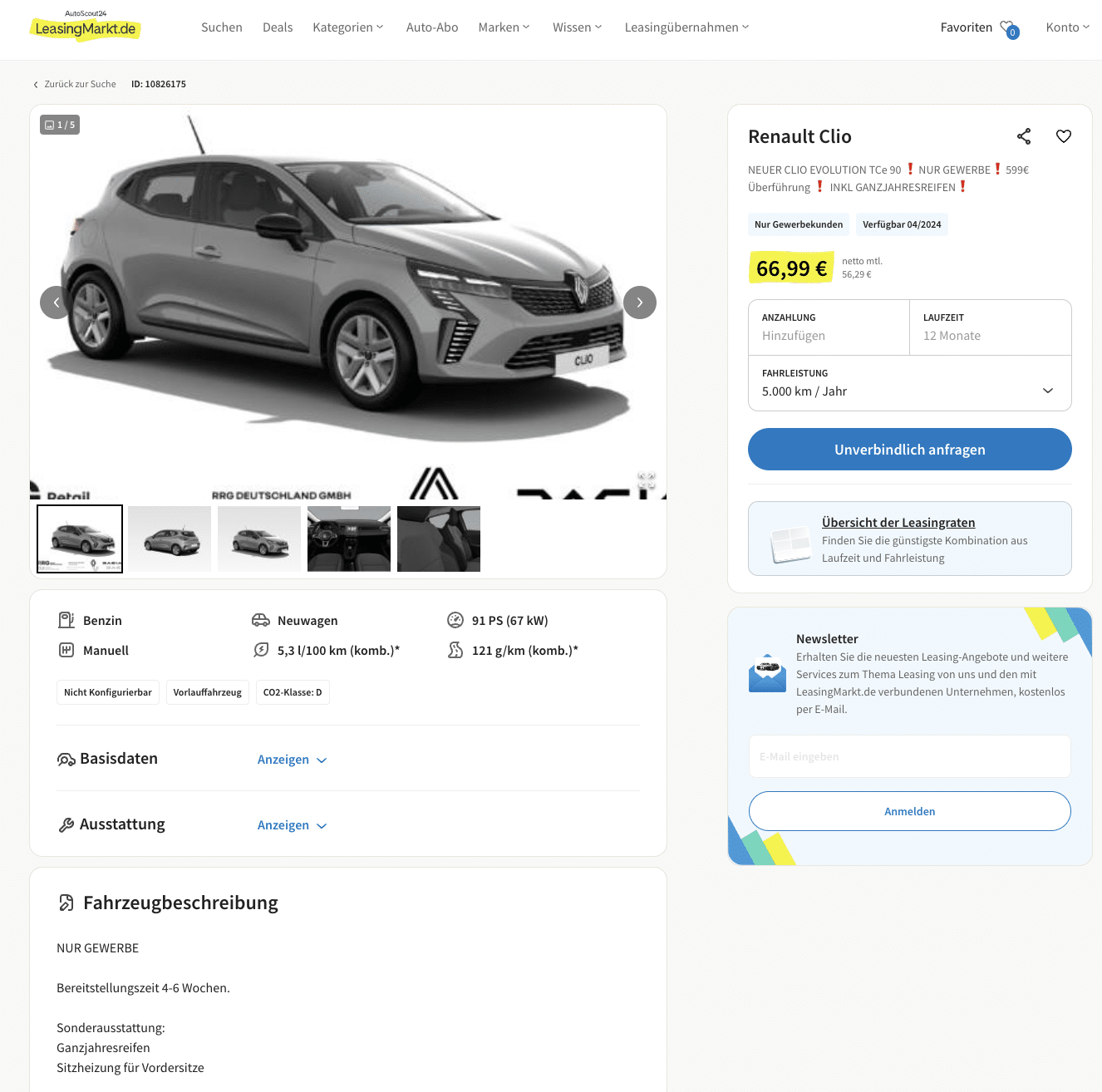Select the first front-view Clio thumbnail
Screen dimensions: 1102x1092
80,539
